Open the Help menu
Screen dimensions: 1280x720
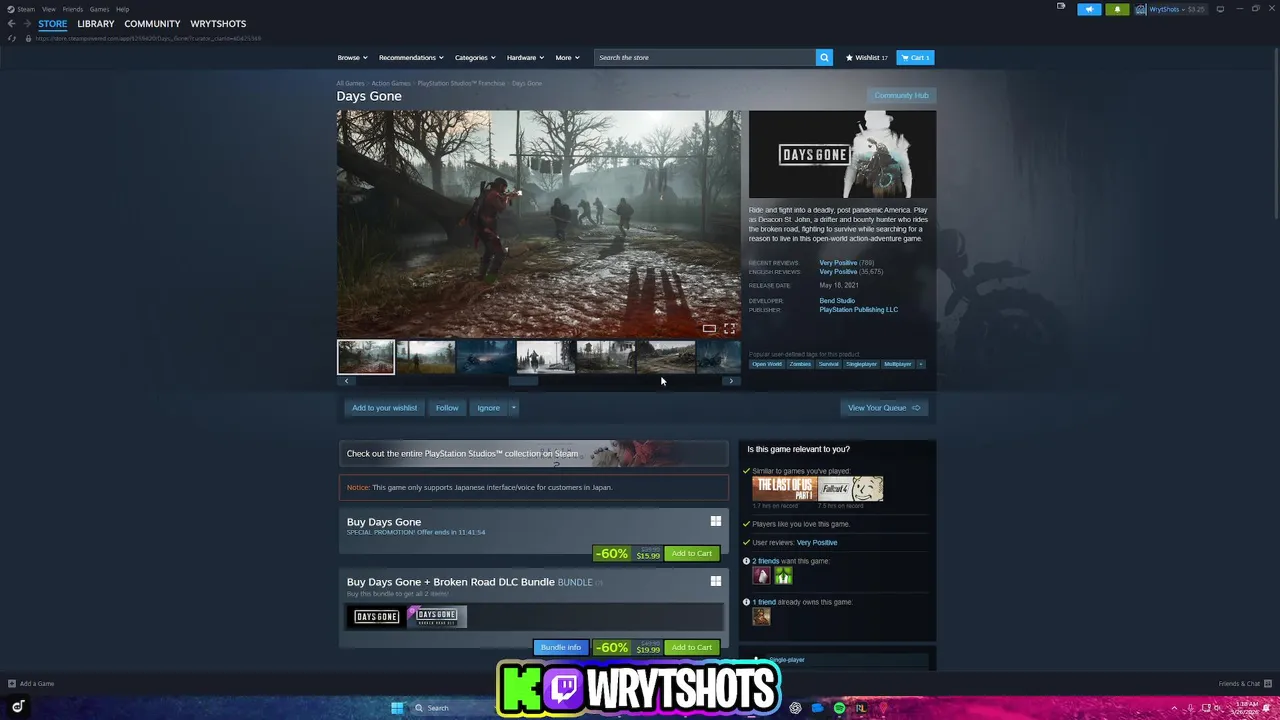coord(122,9)
